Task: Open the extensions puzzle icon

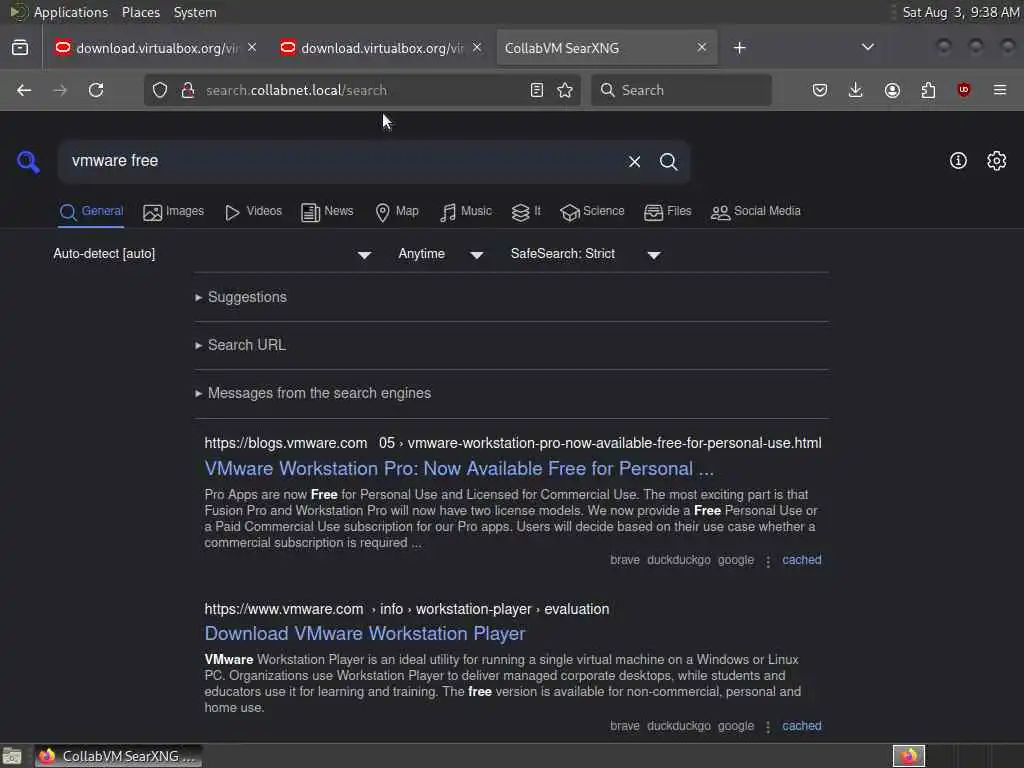Action: coord(928,90)
